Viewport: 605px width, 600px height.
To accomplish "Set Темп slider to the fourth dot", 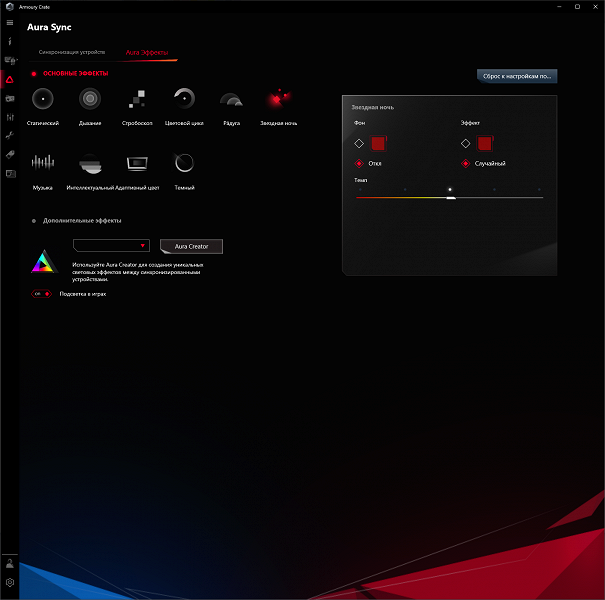I will 494,189.
